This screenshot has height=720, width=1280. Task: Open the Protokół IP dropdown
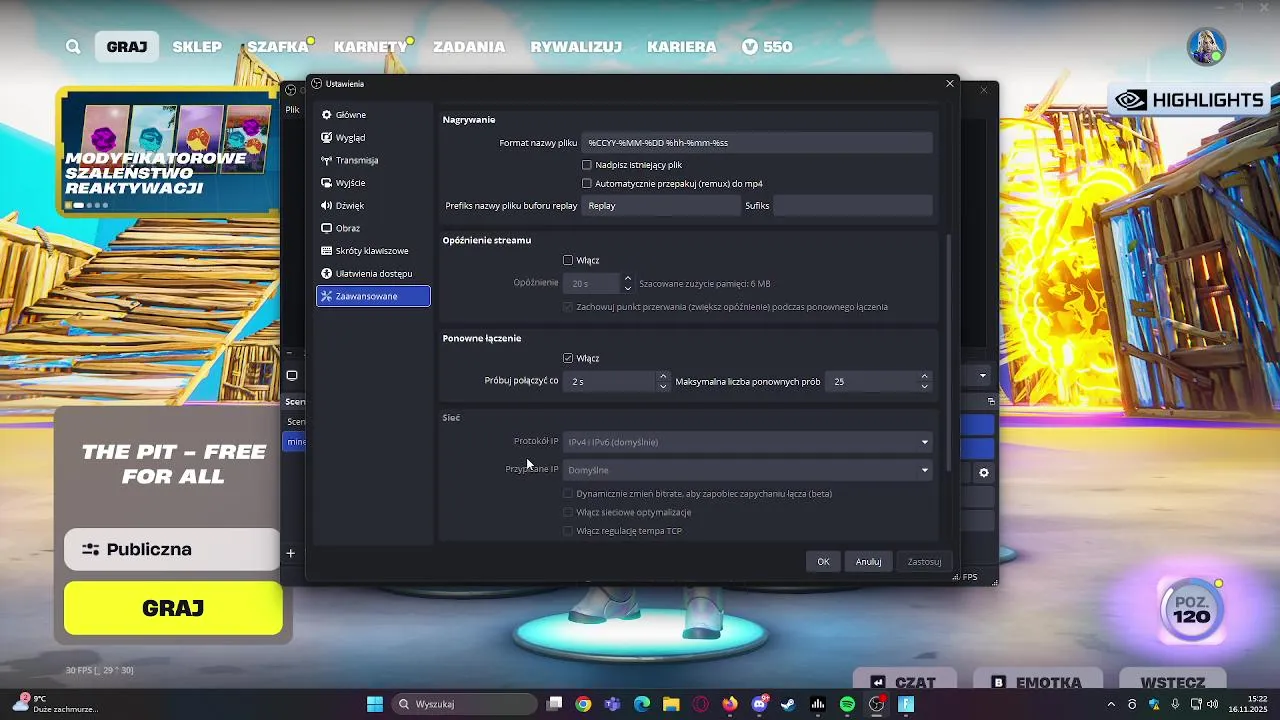point(747,442)
